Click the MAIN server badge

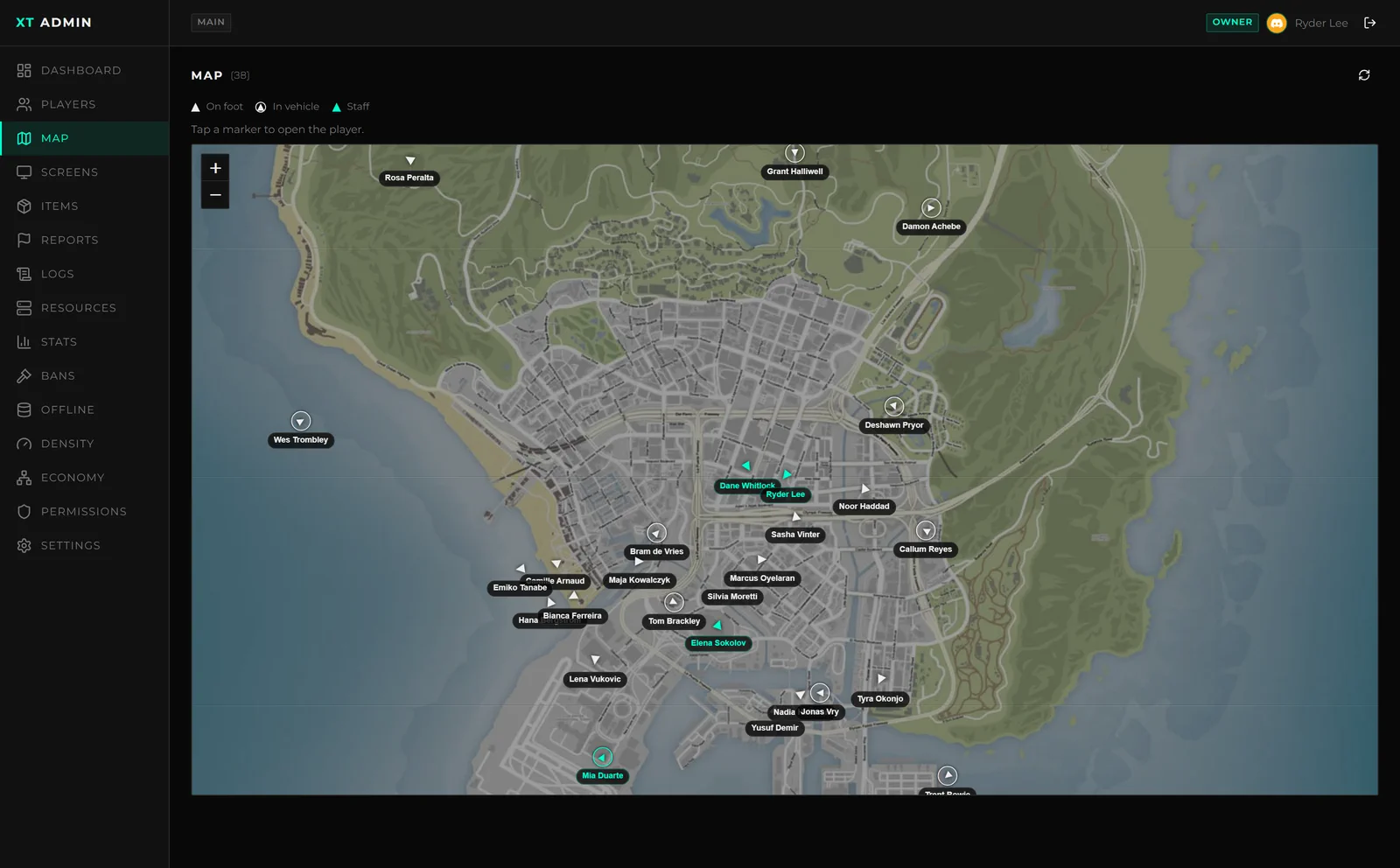[211, 22]
